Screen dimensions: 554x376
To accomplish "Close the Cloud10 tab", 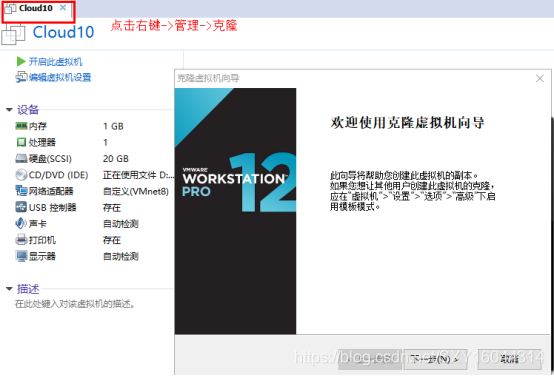I will 63,8.
